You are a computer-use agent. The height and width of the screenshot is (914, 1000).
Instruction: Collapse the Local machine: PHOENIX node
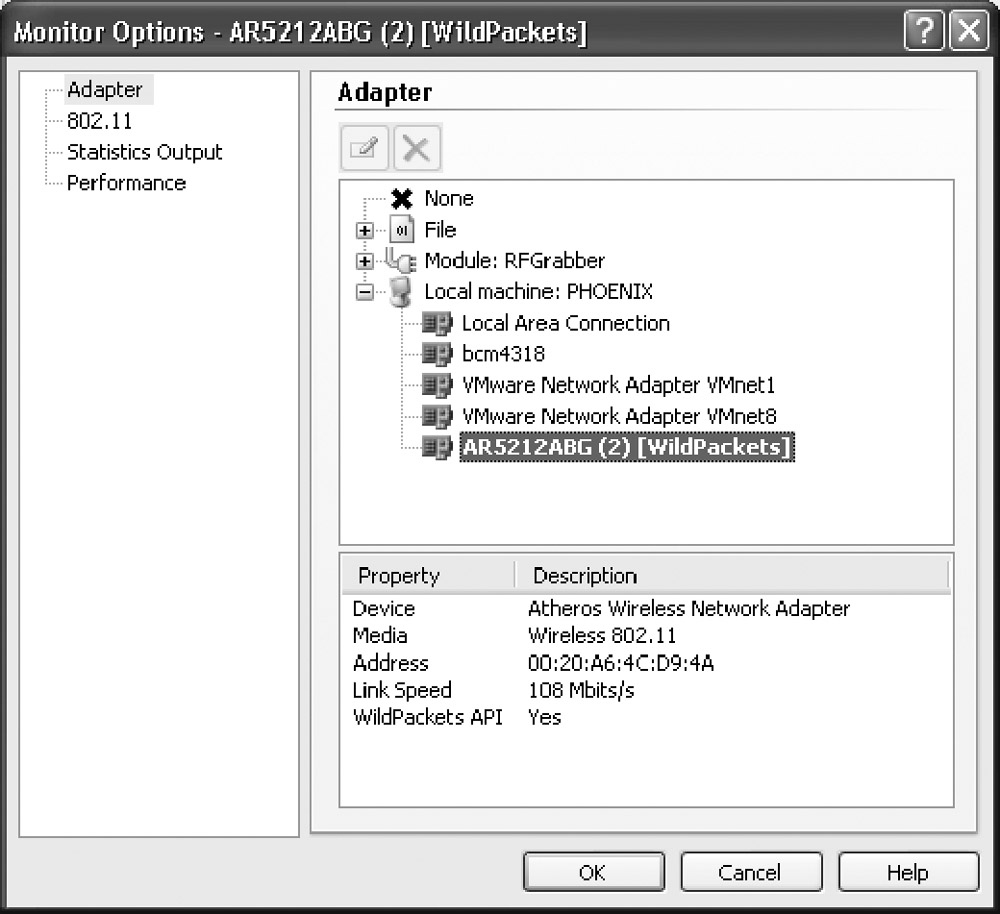point(365,292)
